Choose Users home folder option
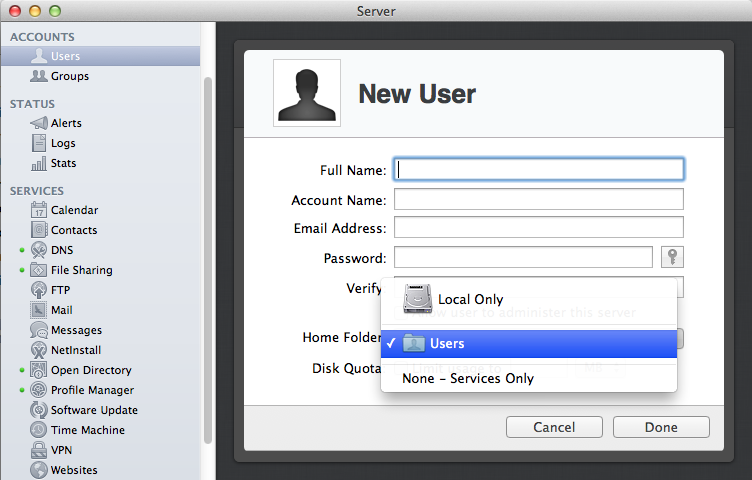This screenshot has width=752, height=480. coord(529,343)
